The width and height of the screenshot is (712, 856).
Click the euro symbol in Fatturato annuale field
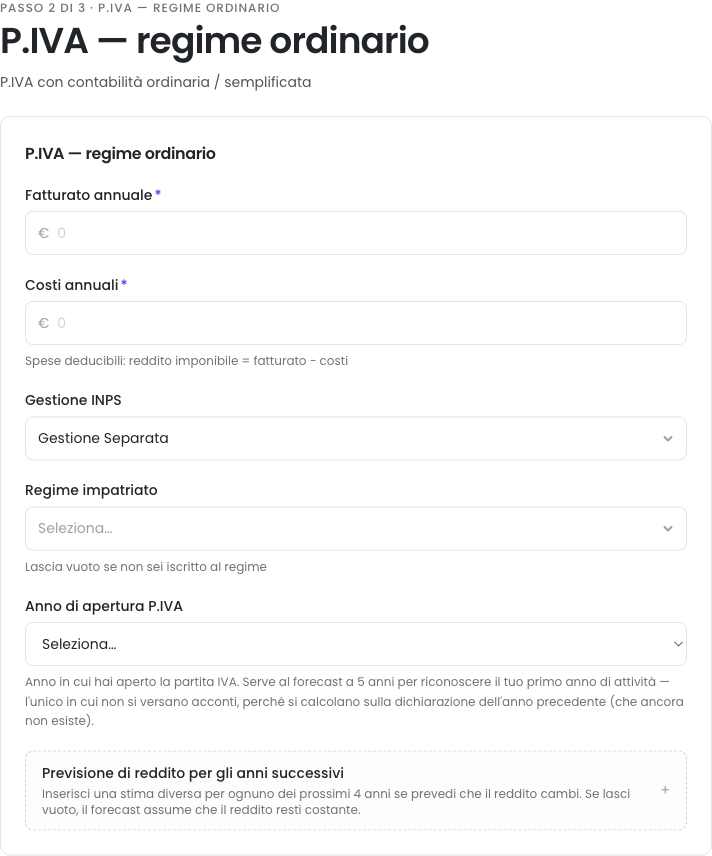[x=44, y=233]
